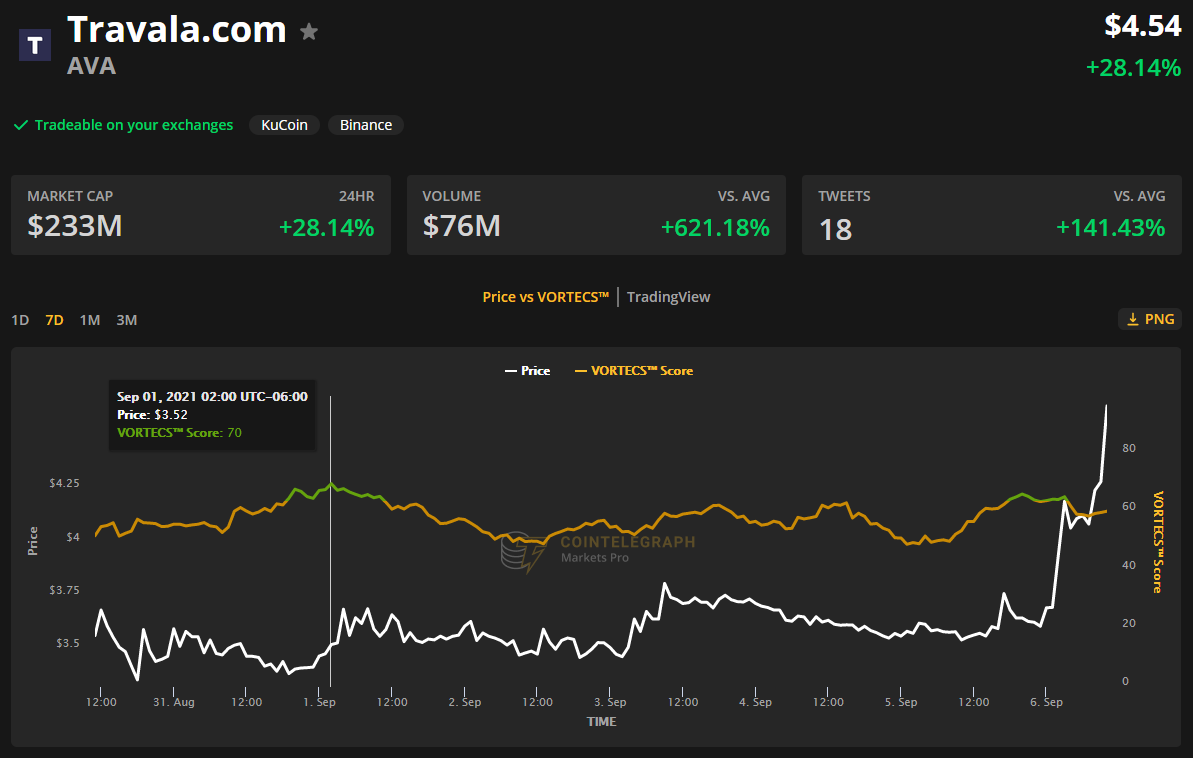Click the Volume $76M card

596,215
